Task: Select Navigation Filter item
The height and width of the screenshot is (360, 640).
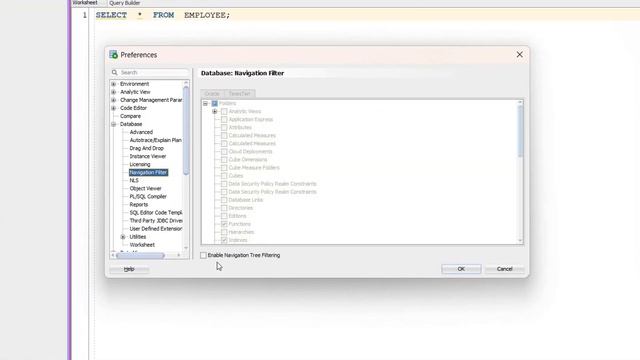Action: point(148,172)
